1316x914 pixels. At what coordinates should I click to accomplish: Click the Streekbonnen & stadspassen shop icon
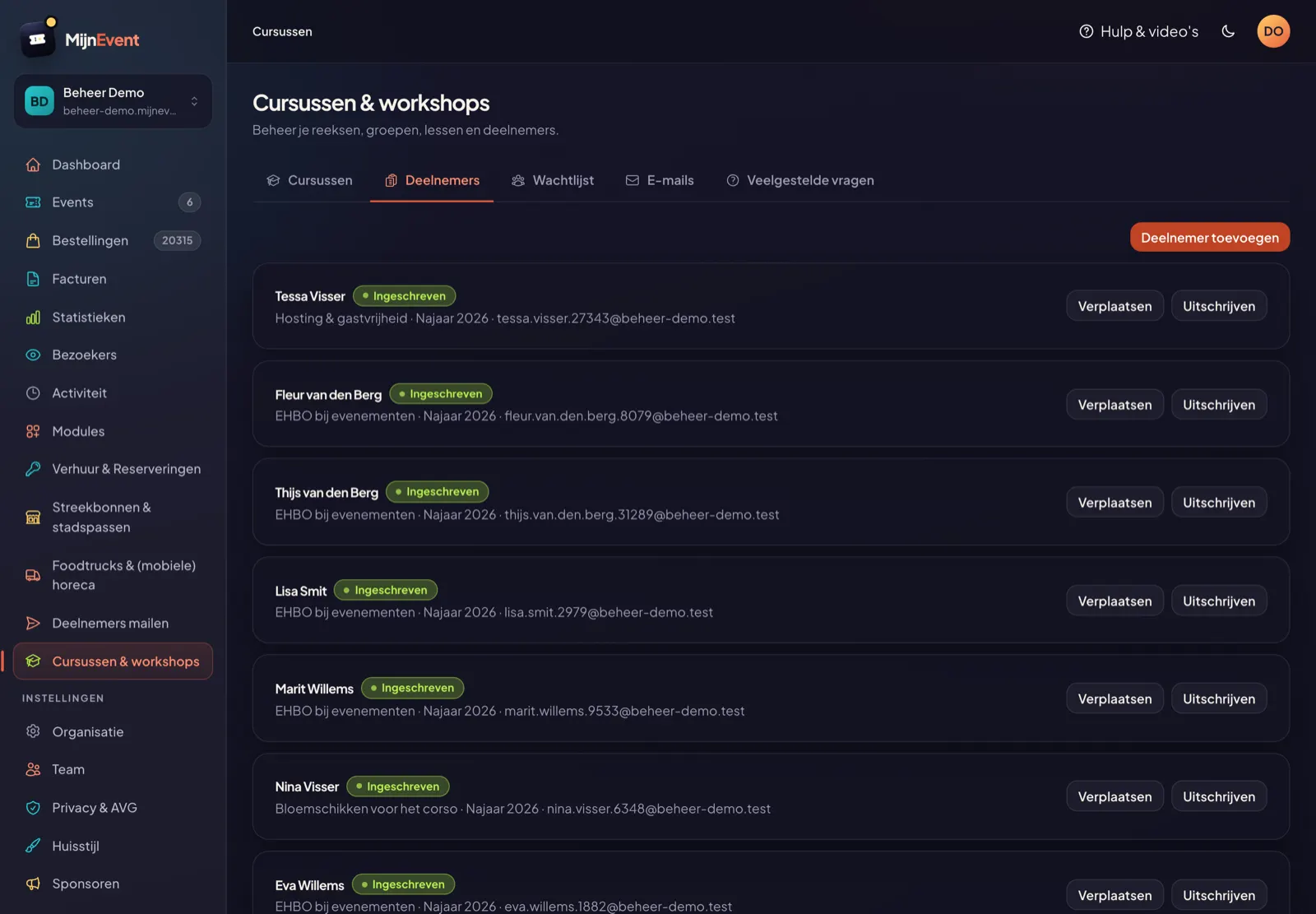(x=33, y=517)
